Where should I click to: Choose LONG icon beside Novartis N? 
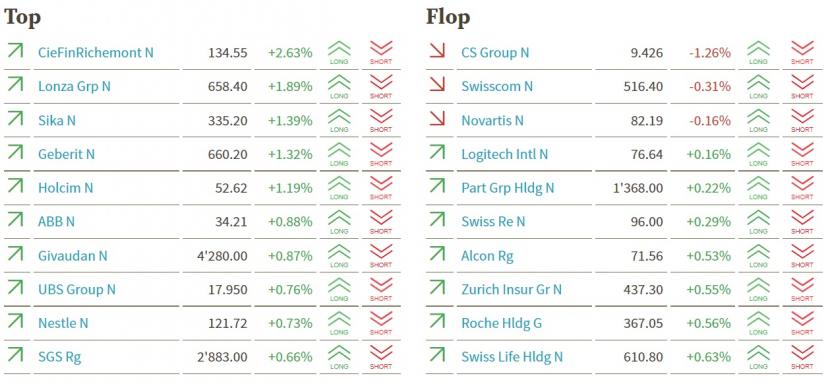758,120
